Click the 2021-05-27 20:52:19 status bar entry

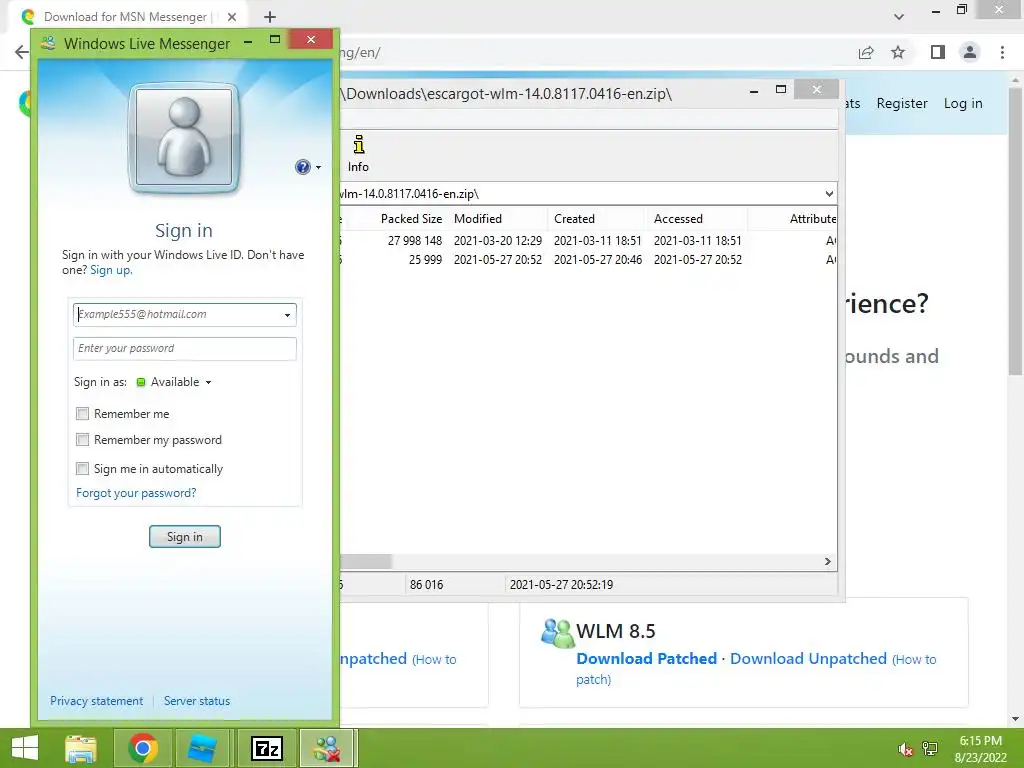pos(561,584)
